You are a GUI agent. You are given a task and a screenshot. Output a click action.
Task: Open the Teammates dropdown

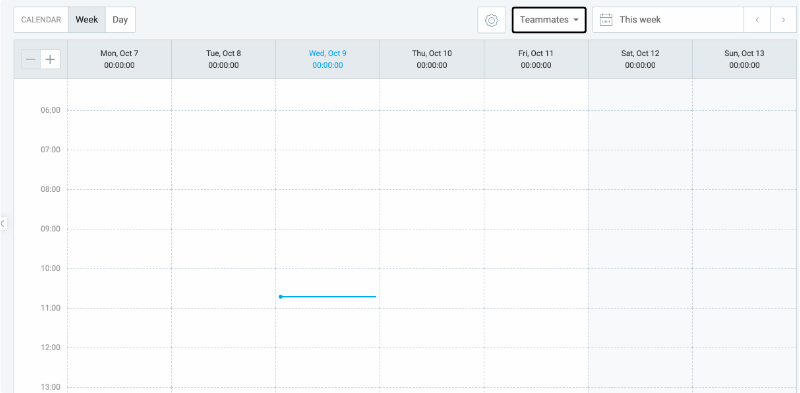549,20
